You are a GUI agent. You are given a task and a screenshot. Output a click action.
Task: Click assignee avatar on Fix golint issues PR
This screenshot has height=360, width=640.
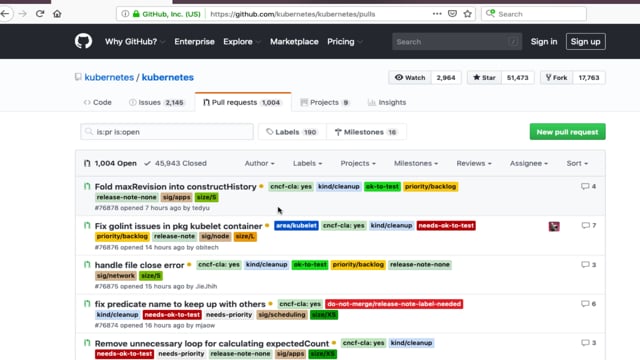coord(554,226)
